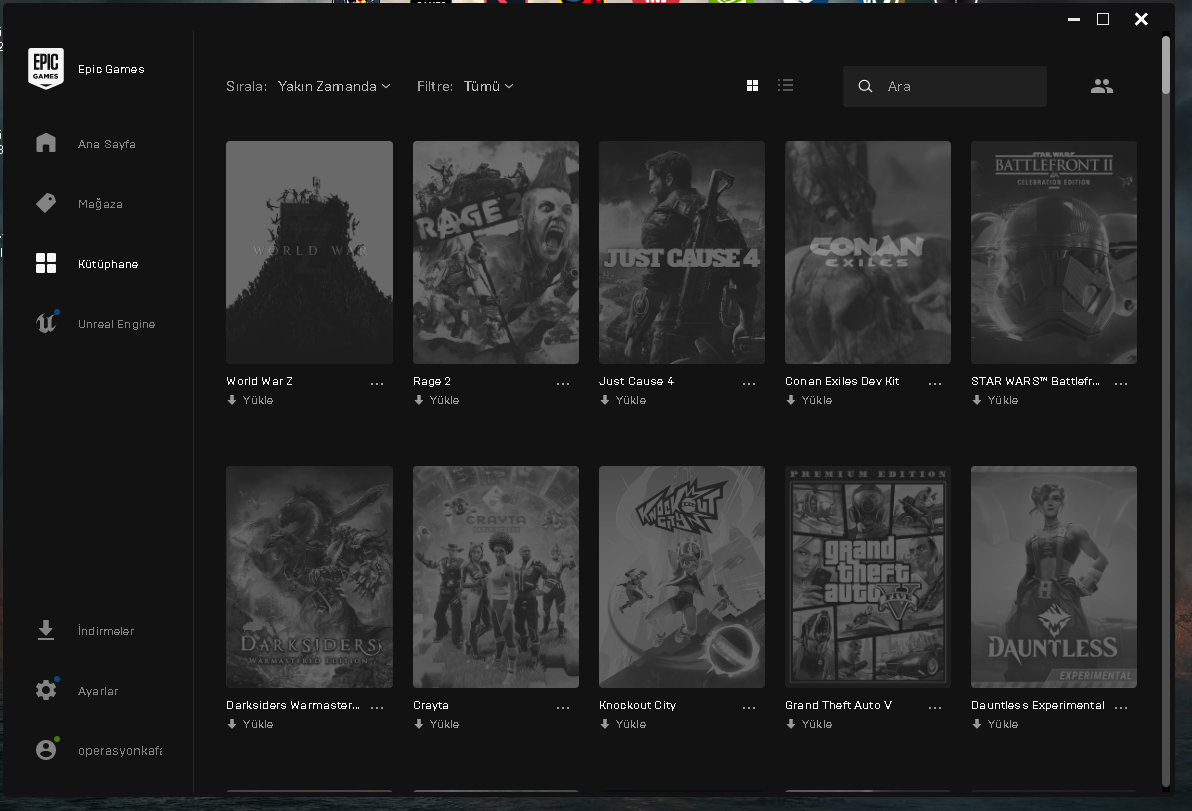This screenshot has width=1192, height=811.
Task: Click Yükle under Crayta
Action: [436, 724]
